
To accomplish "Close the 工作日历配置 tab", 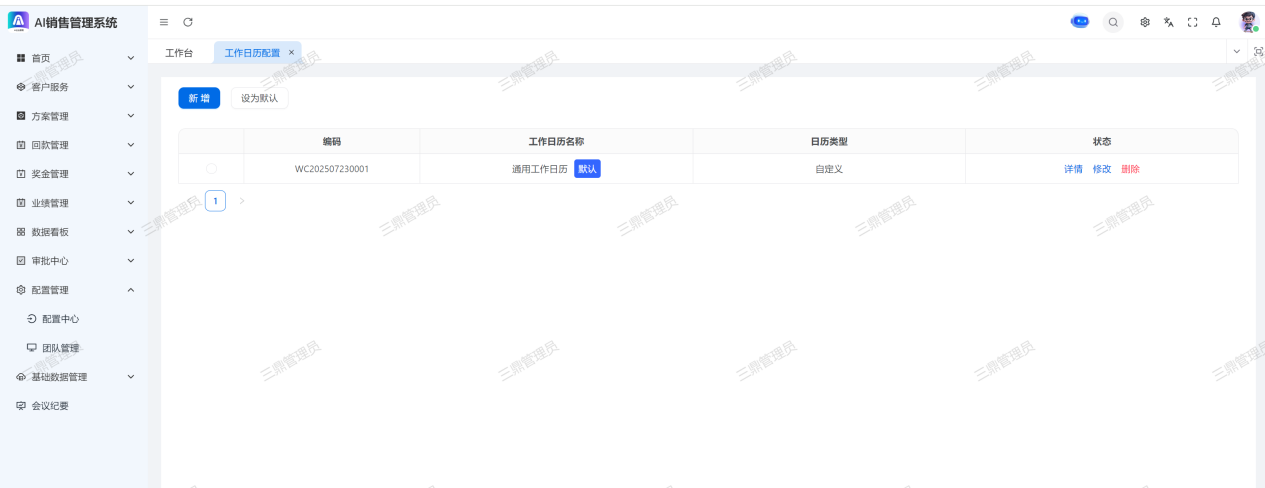I will pyautogui.click(x=291, y=52).
